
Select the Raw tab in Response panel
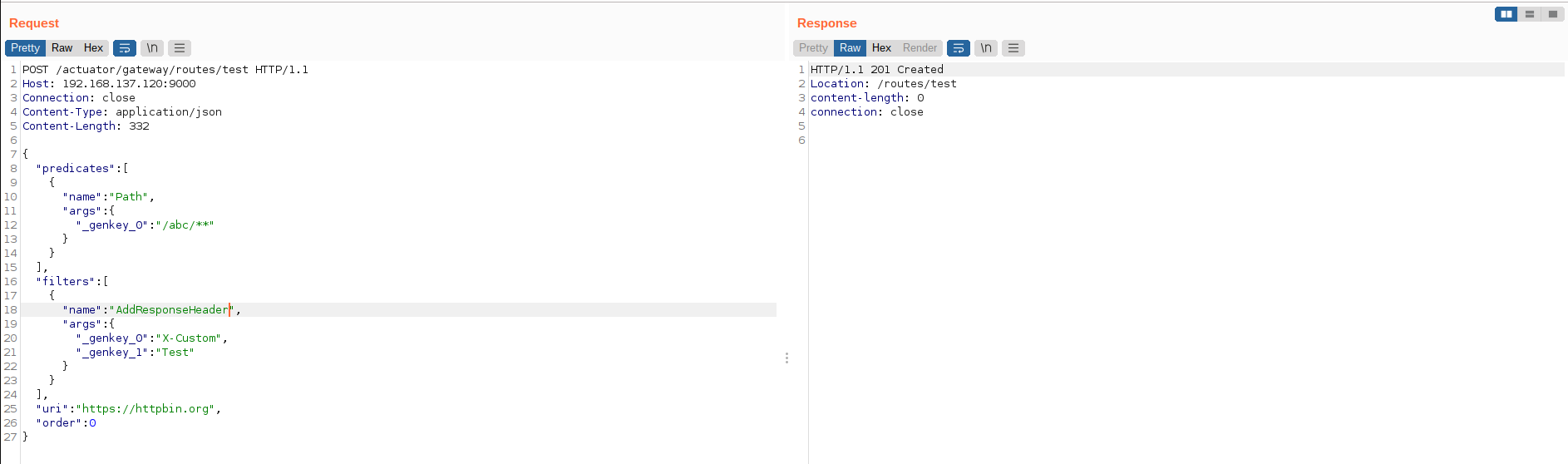tap(850, 48)
